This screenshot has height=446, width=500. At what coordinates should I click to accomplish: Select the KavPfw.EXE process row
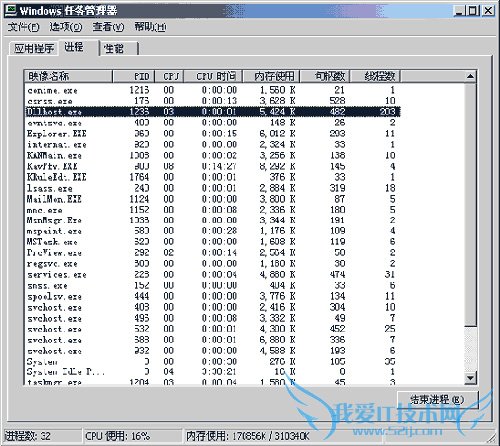coord(213,166)
